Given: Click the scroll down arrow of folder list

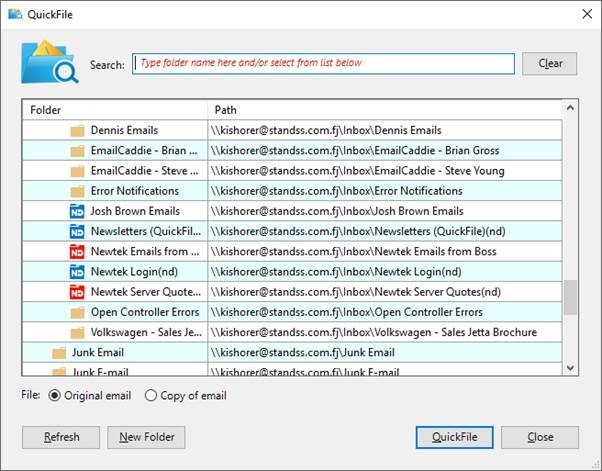Looking at the screenshot, I should [570, 368].
